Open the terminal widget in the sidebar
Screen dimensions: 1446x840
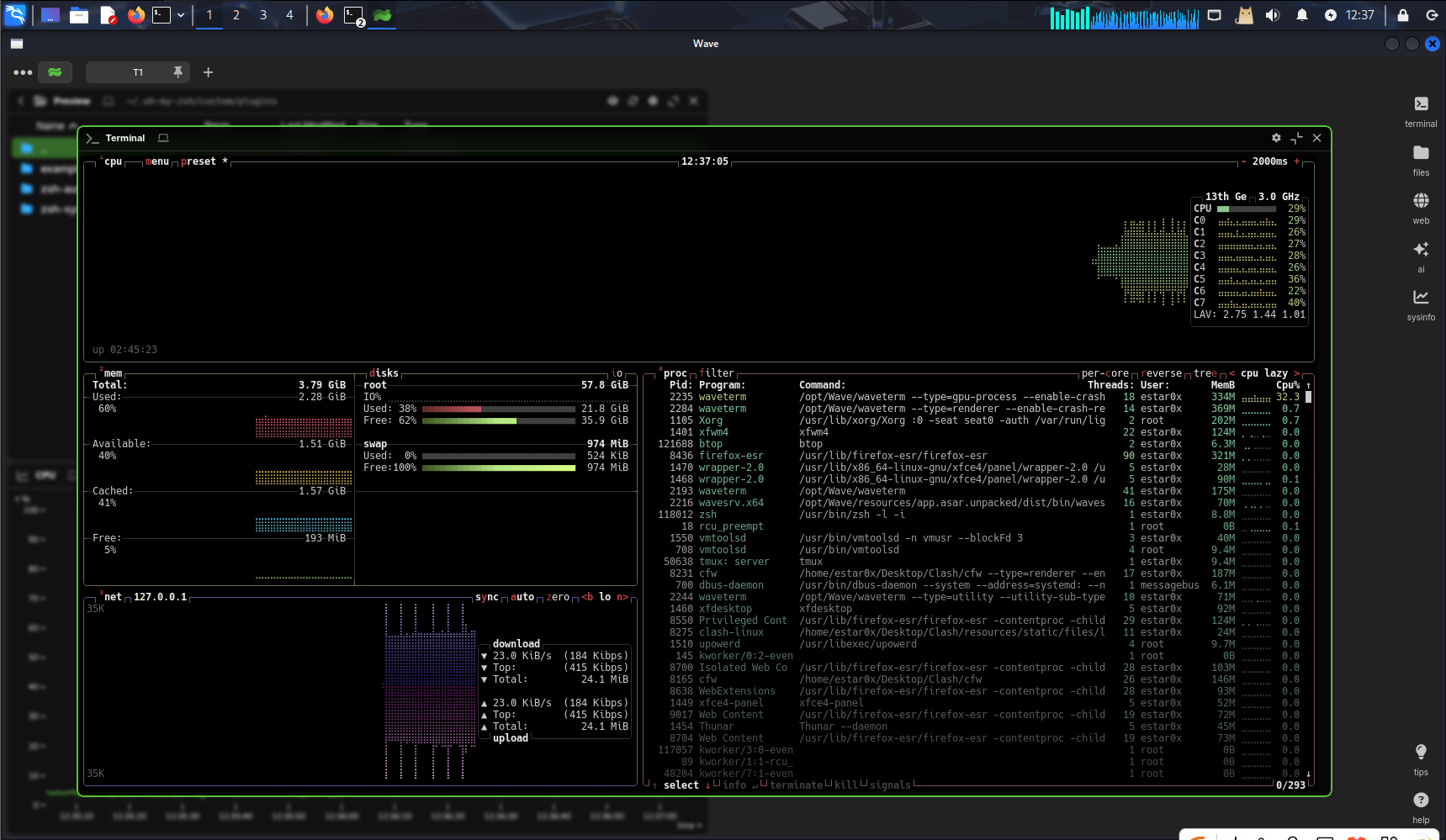(x=1421, y=111)
